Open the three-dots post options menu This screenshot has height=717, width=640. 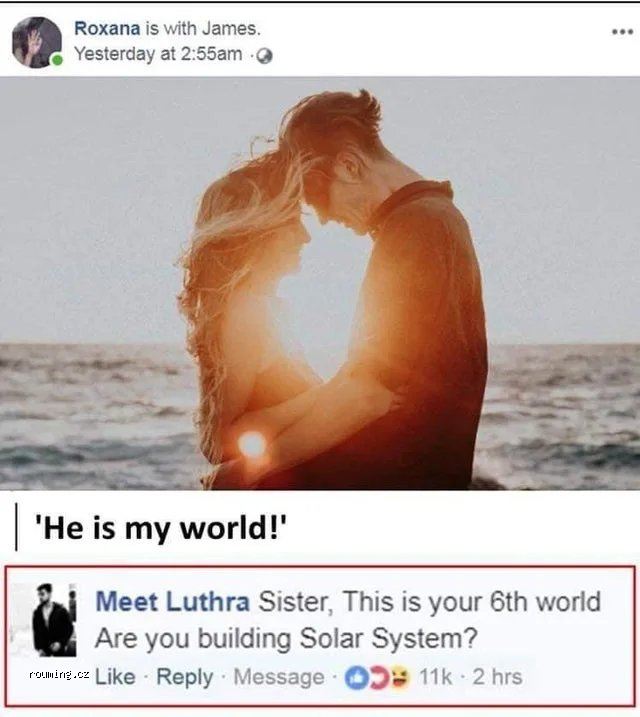tap(622, 31)
